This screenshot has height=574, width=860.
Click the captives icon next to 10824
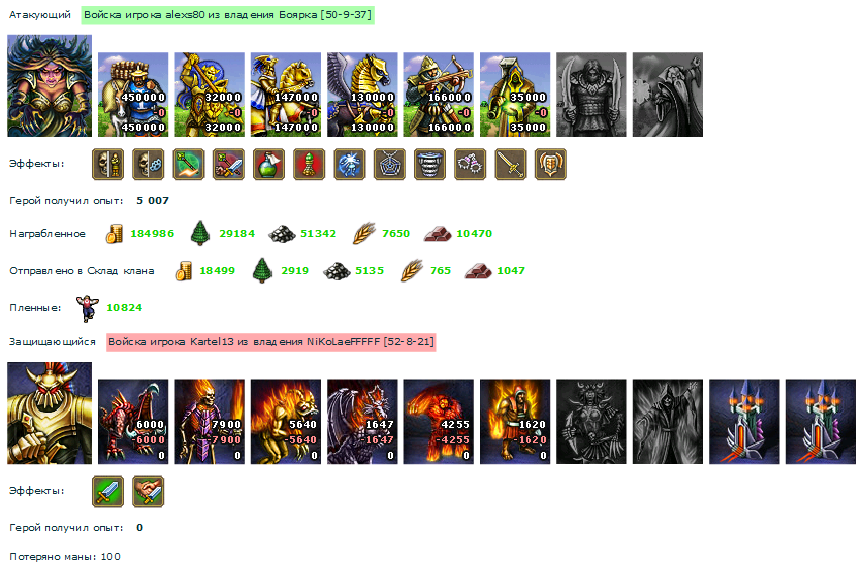[87, 308]
